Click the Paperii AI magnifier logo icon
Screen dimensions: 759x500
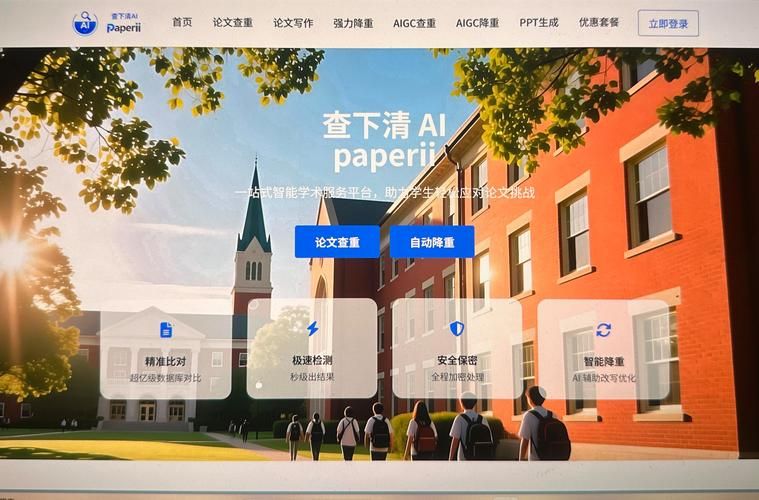click(85, 23)
